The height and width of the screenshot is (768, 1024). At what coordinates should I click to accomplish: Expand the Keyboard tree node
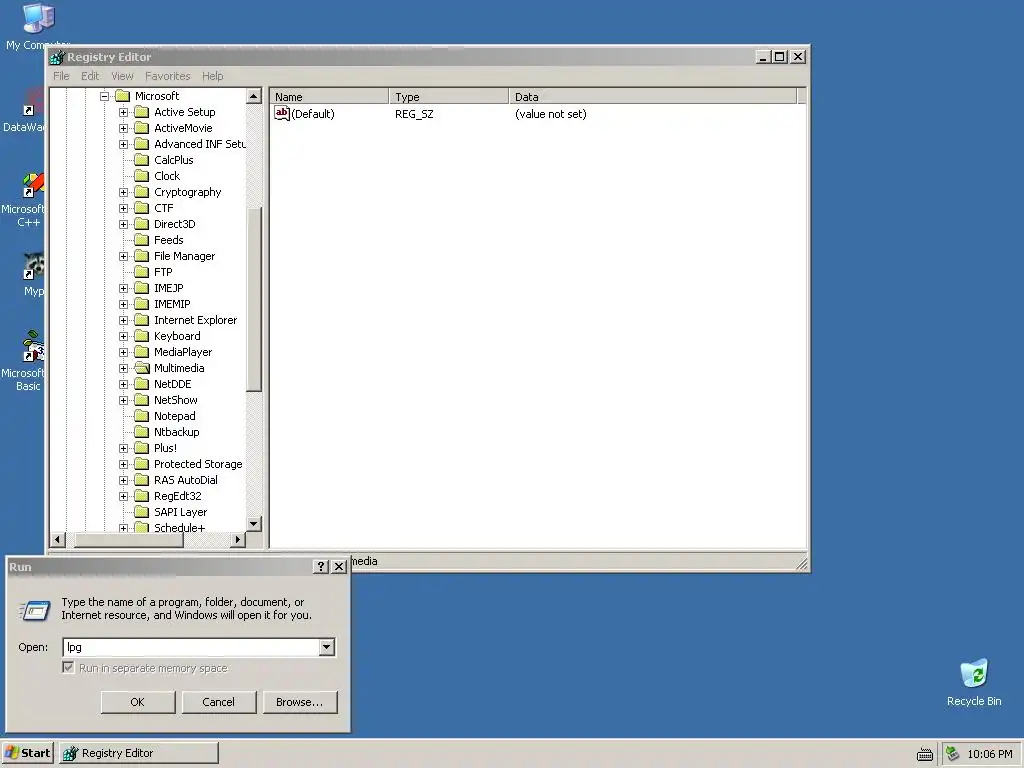[123, 336]
